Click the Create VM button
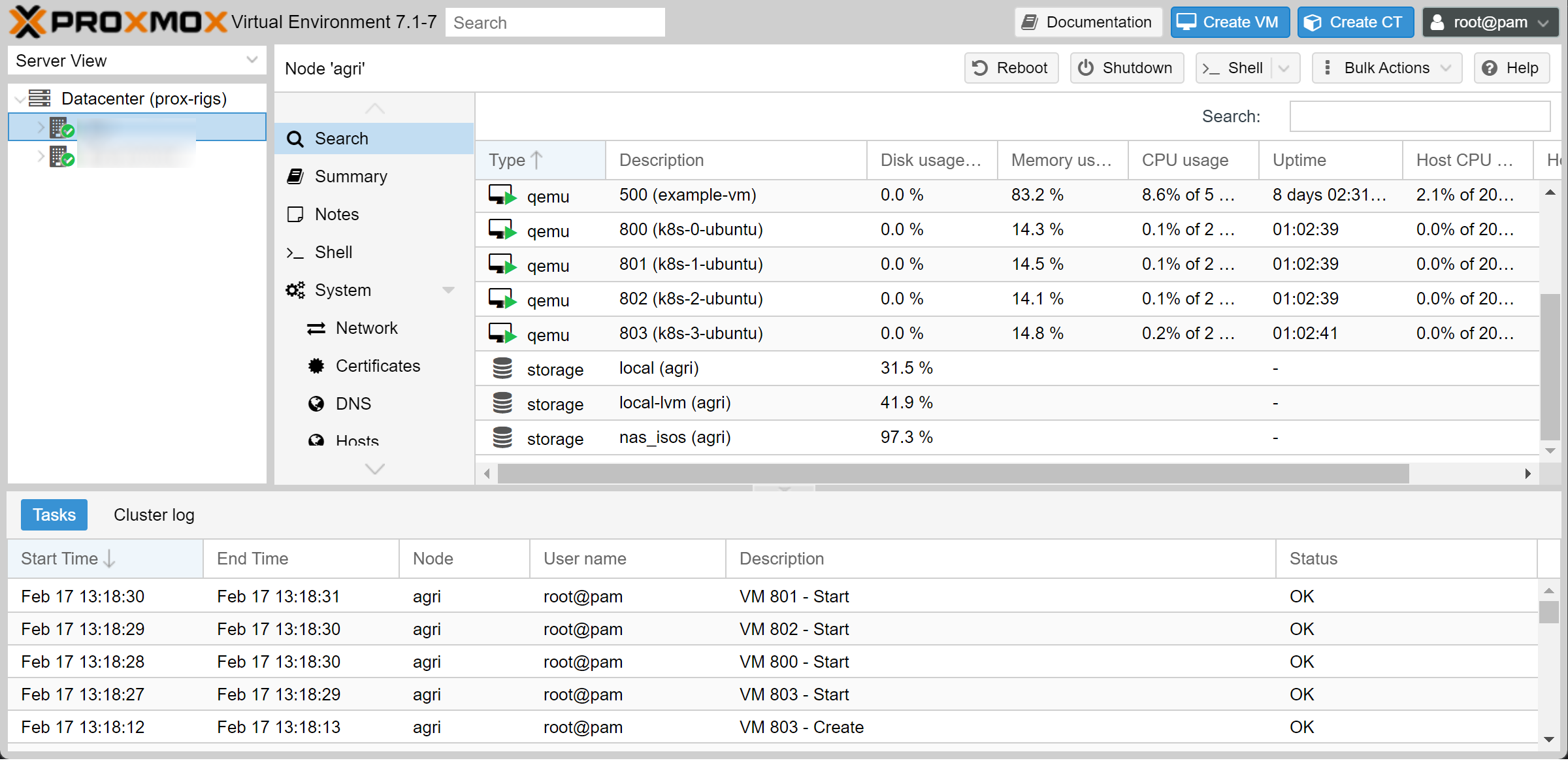Screen dimensions: 1568x784 pyautogui.click(x=1230, y=22)
